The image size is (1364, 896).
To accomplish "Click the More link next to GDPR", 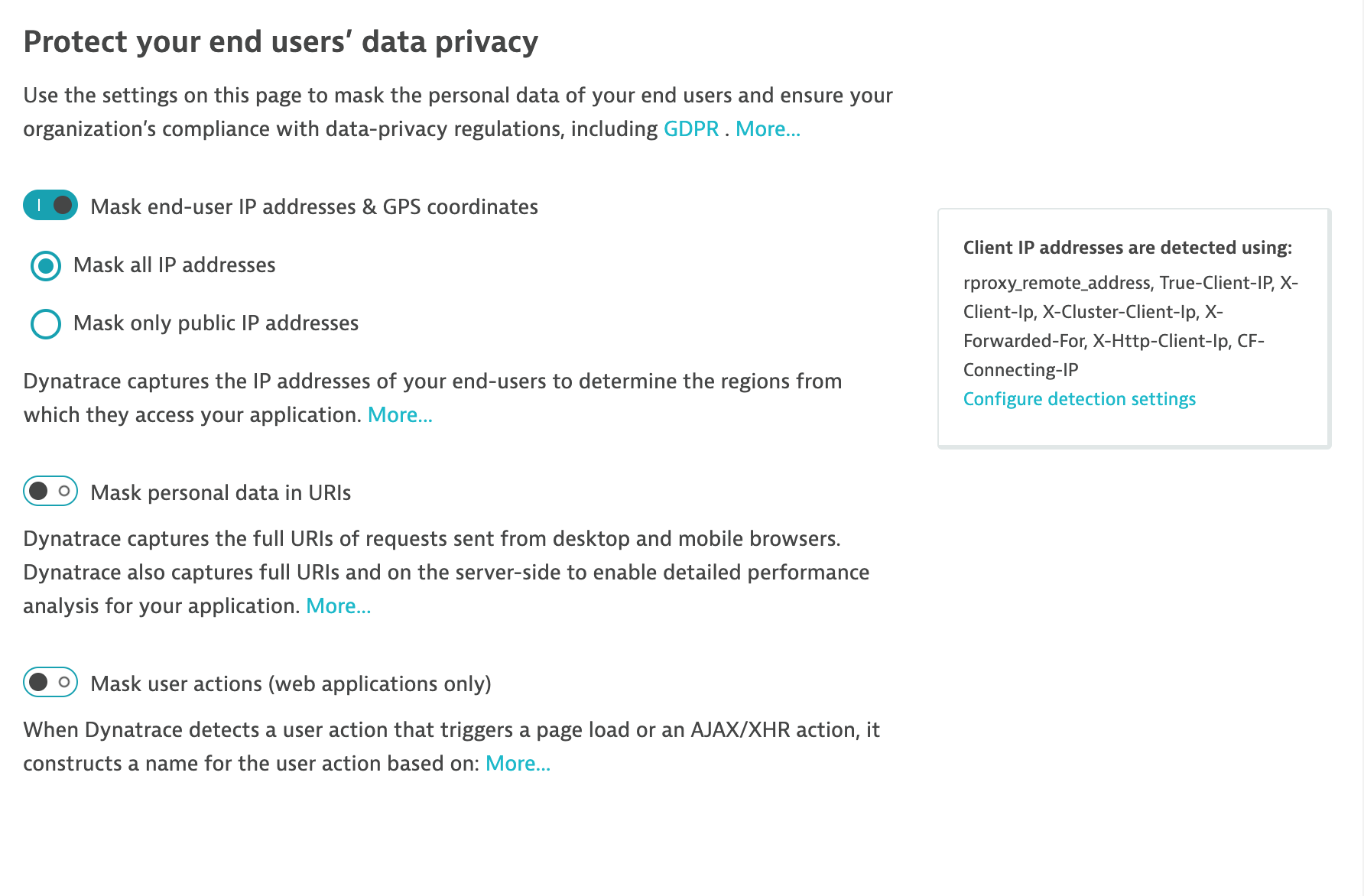I will point(768,129).
